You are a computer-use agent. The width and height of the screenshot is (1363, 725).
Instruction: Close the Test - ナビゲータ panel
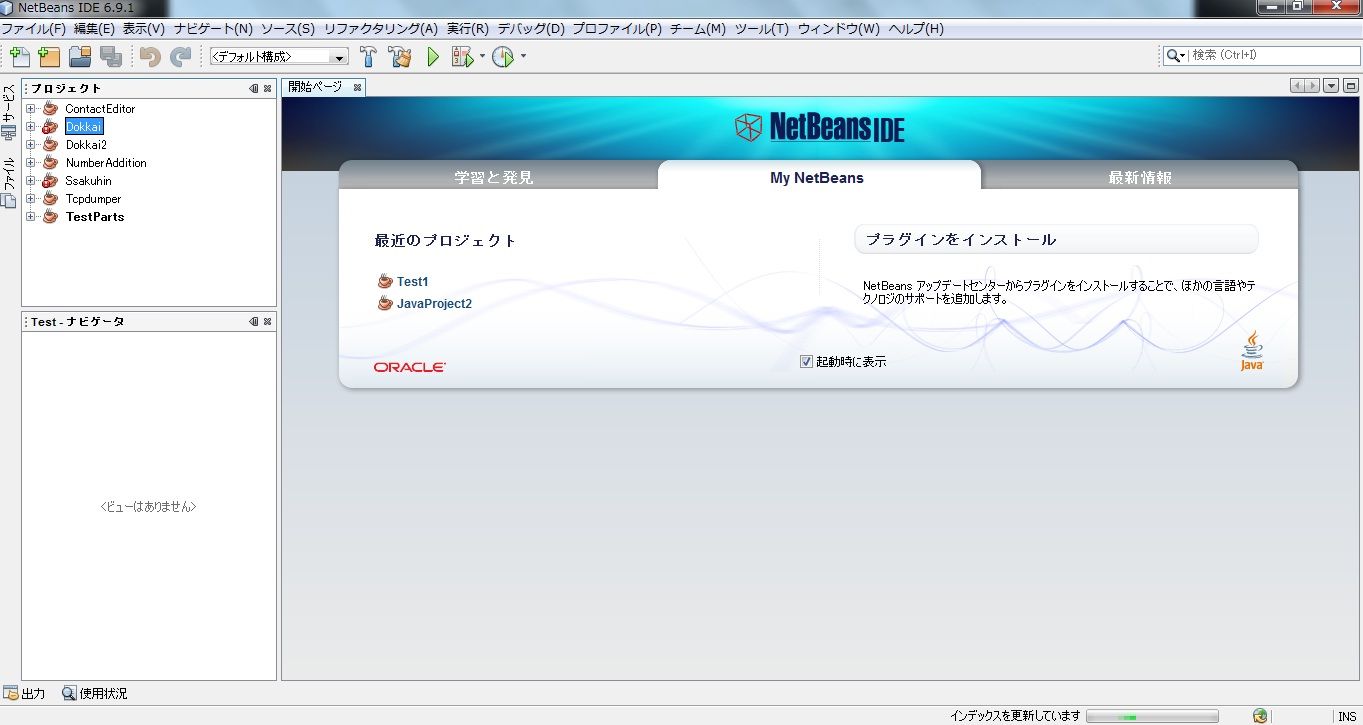(267, 322)
